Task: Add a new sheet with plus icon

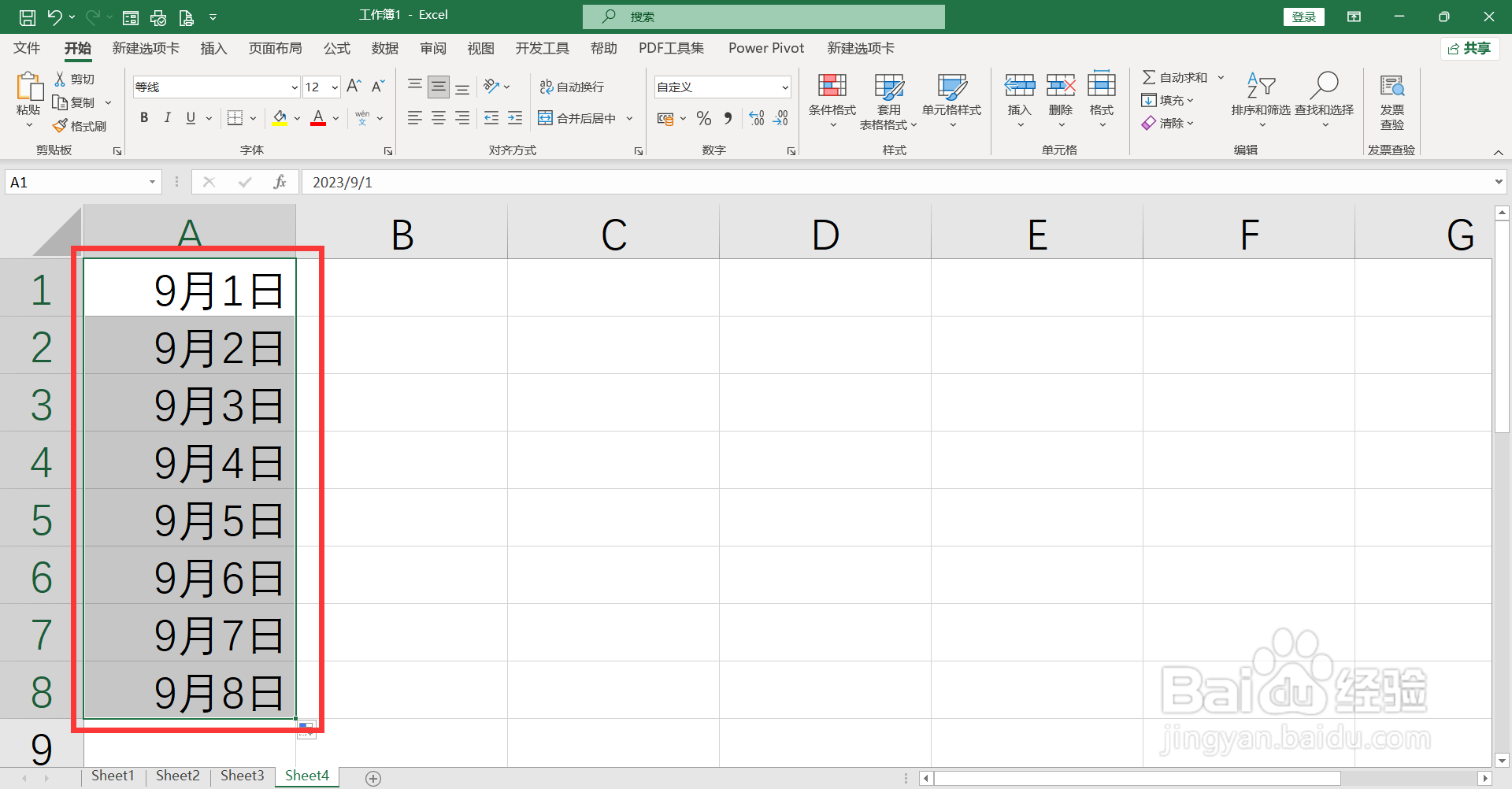Action: [373, 778]
